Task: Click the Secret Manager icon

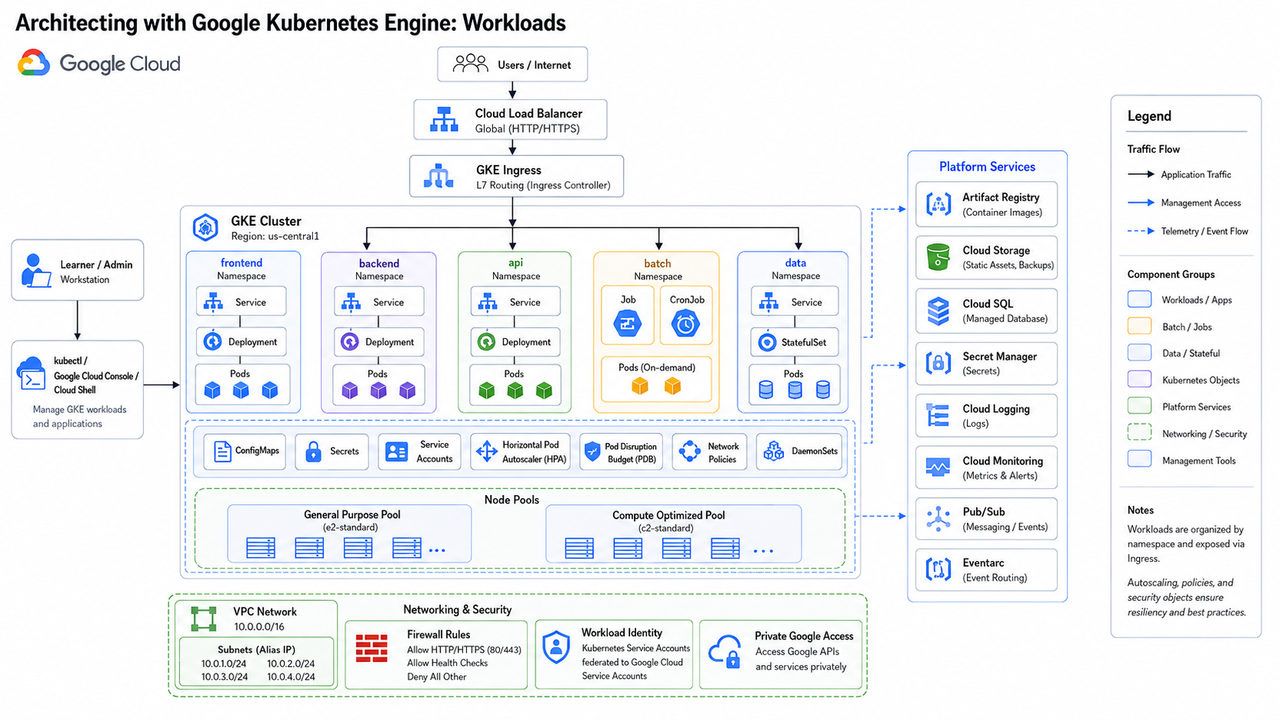Action: (x=939, y=363)
